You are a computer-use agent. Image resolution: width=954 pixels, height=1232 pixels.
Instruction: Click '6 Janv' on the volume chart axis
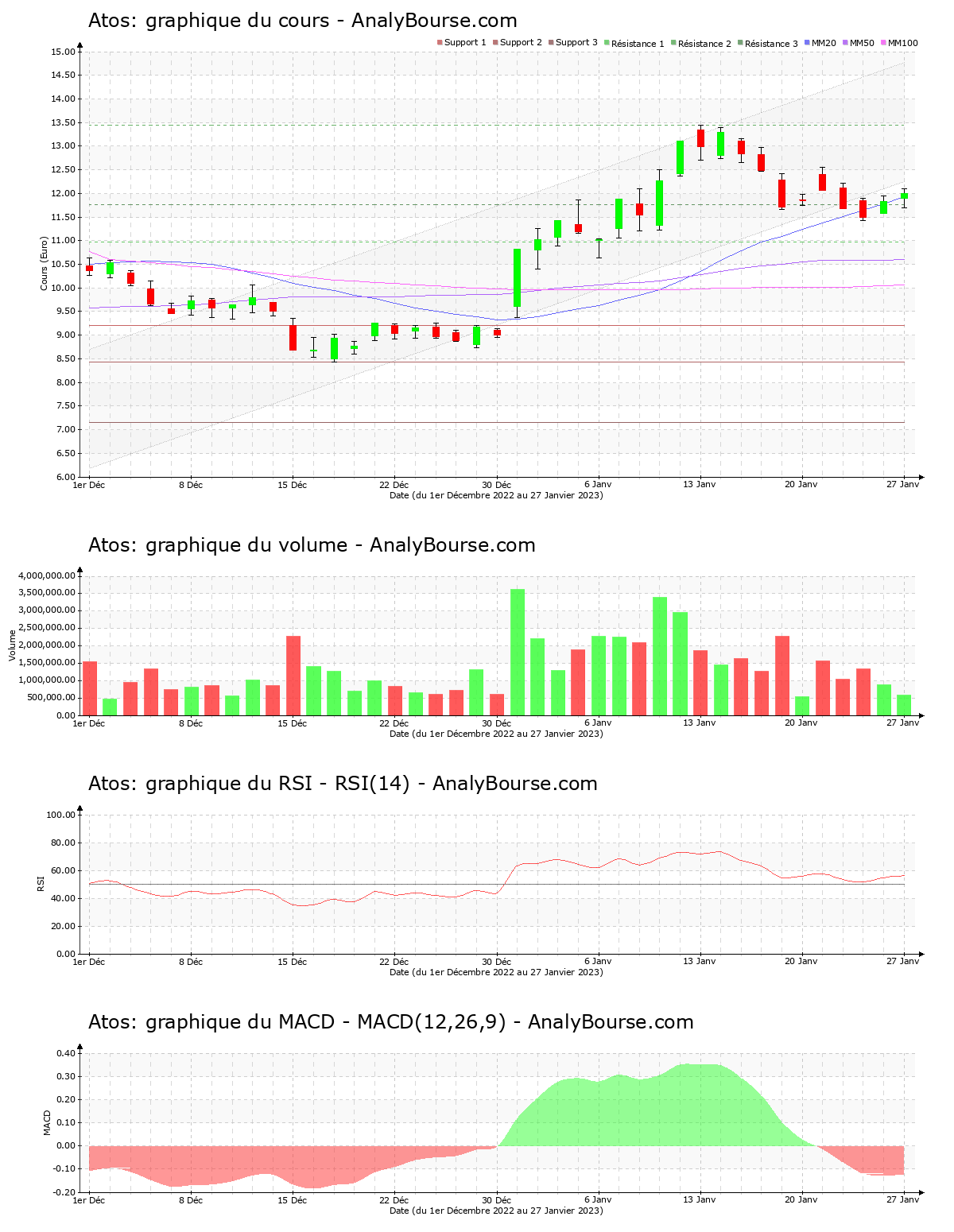tap(598, 723)
